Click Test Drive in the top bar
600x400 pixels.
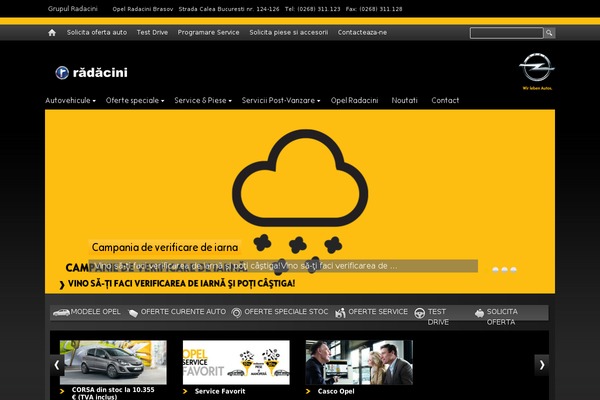(152, 33)
